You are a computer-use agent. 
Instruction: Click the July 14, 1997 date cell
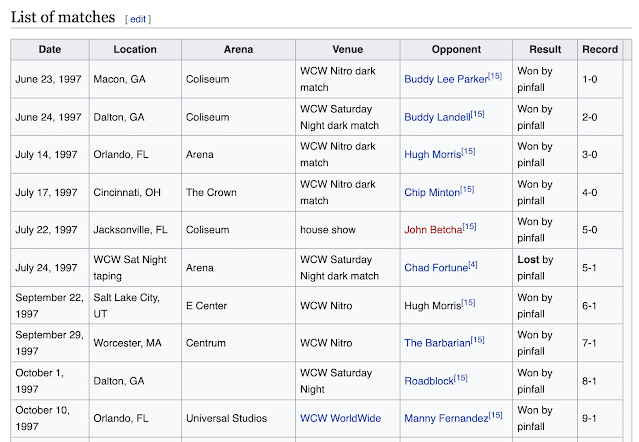coord(50,154)
